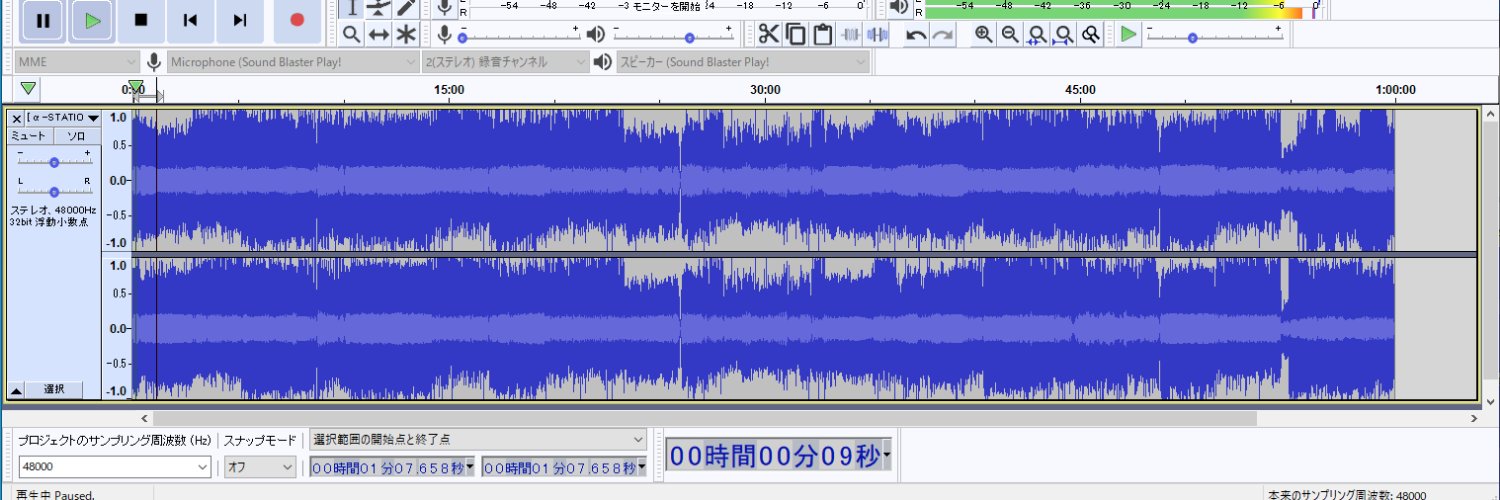Select the Multi-tool asterisk icon
This screenshot has height=500, width=1500.
pyautogui.click(x=405, y=35)
